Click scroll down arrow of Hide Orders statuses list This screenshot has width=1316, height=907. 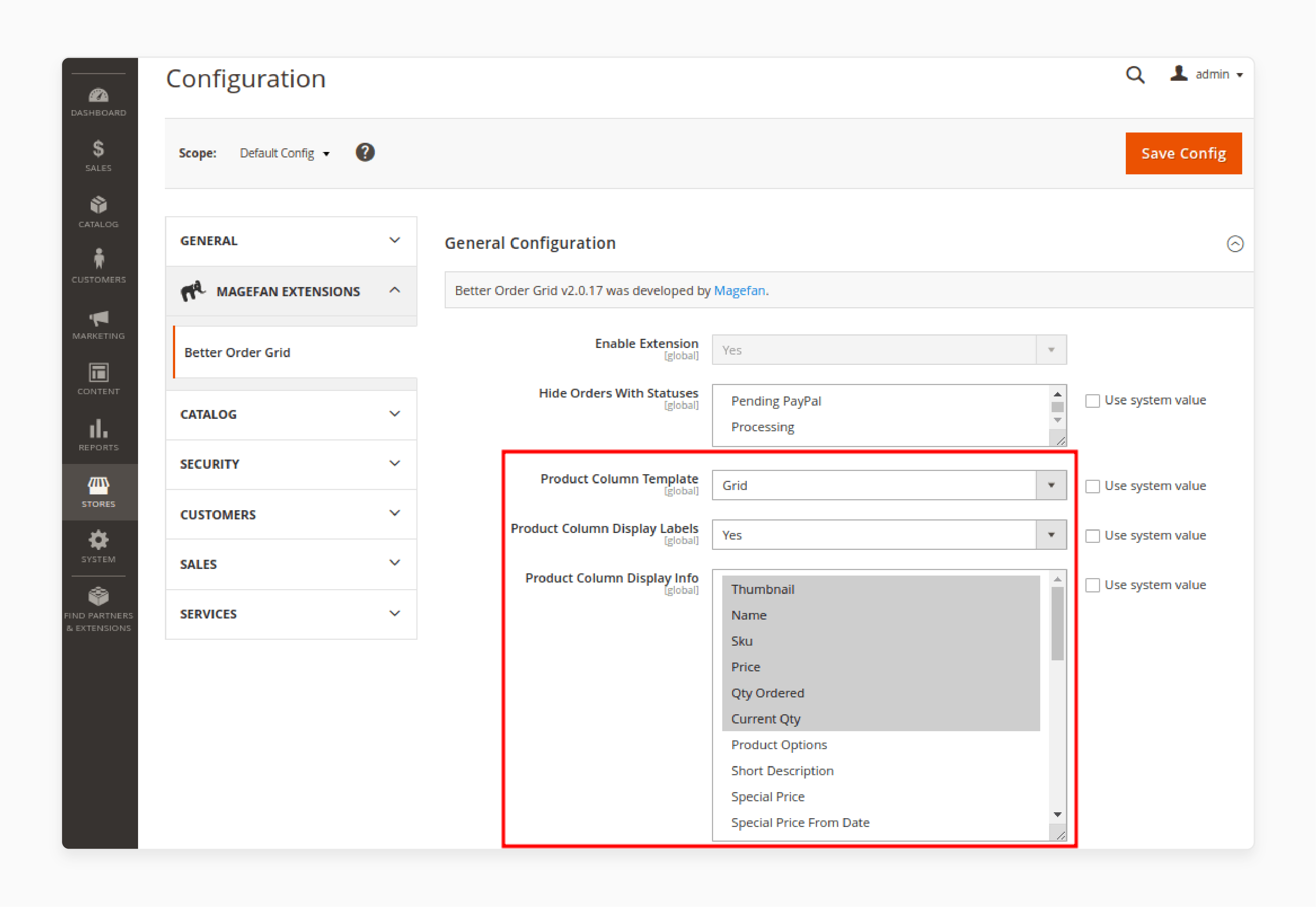(x=1057, y=421)
